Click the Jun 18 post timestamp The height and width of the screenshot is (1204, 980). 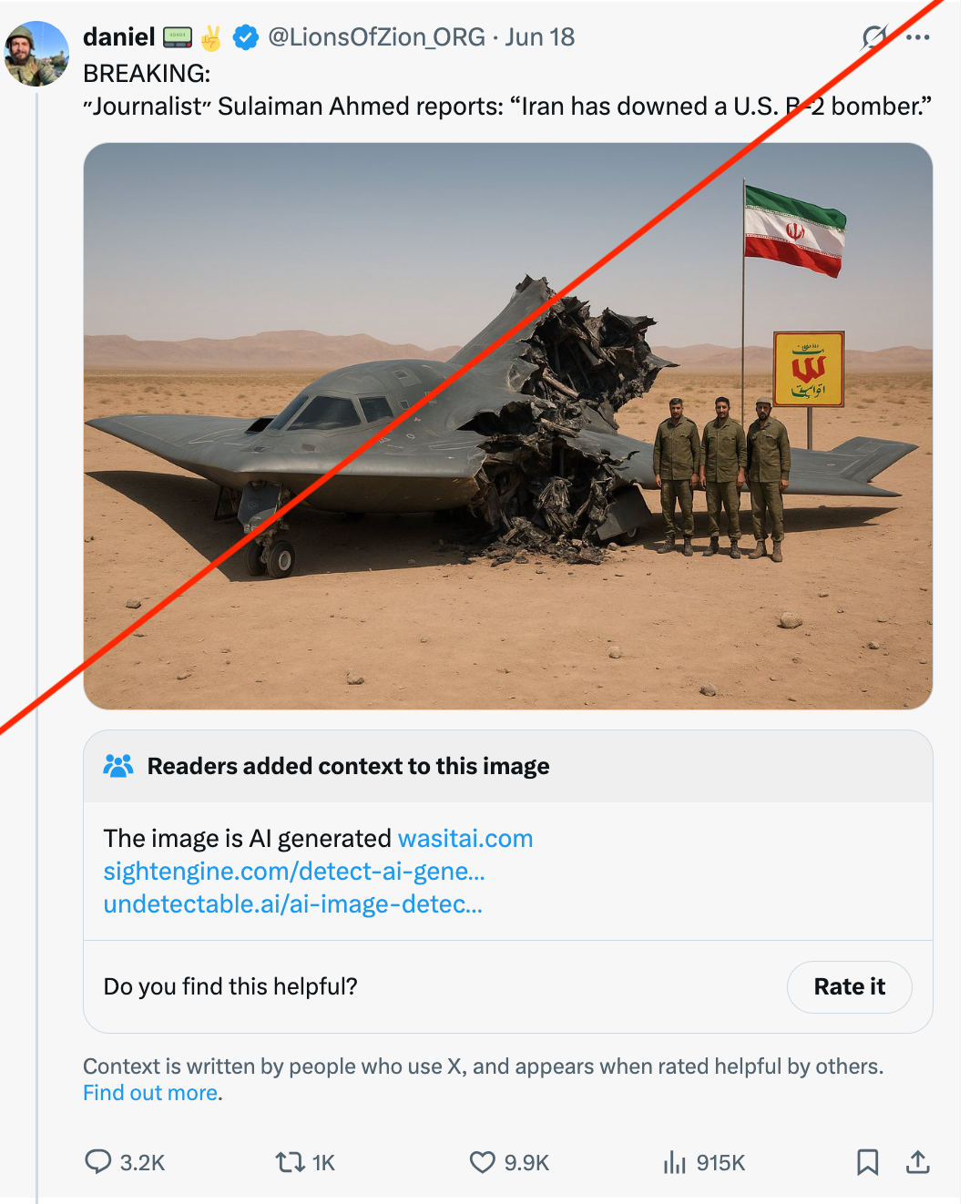(x=540, y=37)
